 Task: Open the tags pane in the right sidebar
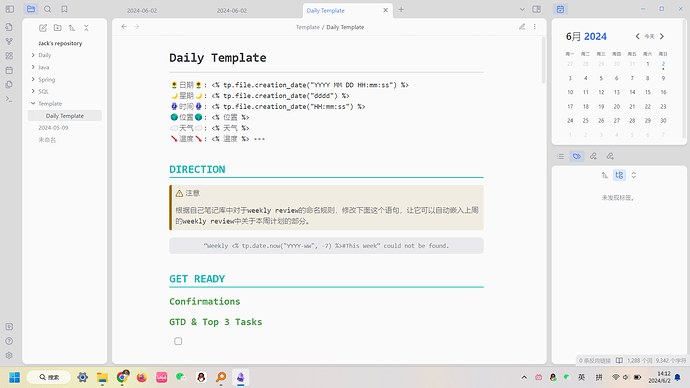pyautogui.click(x=576, y=156)
